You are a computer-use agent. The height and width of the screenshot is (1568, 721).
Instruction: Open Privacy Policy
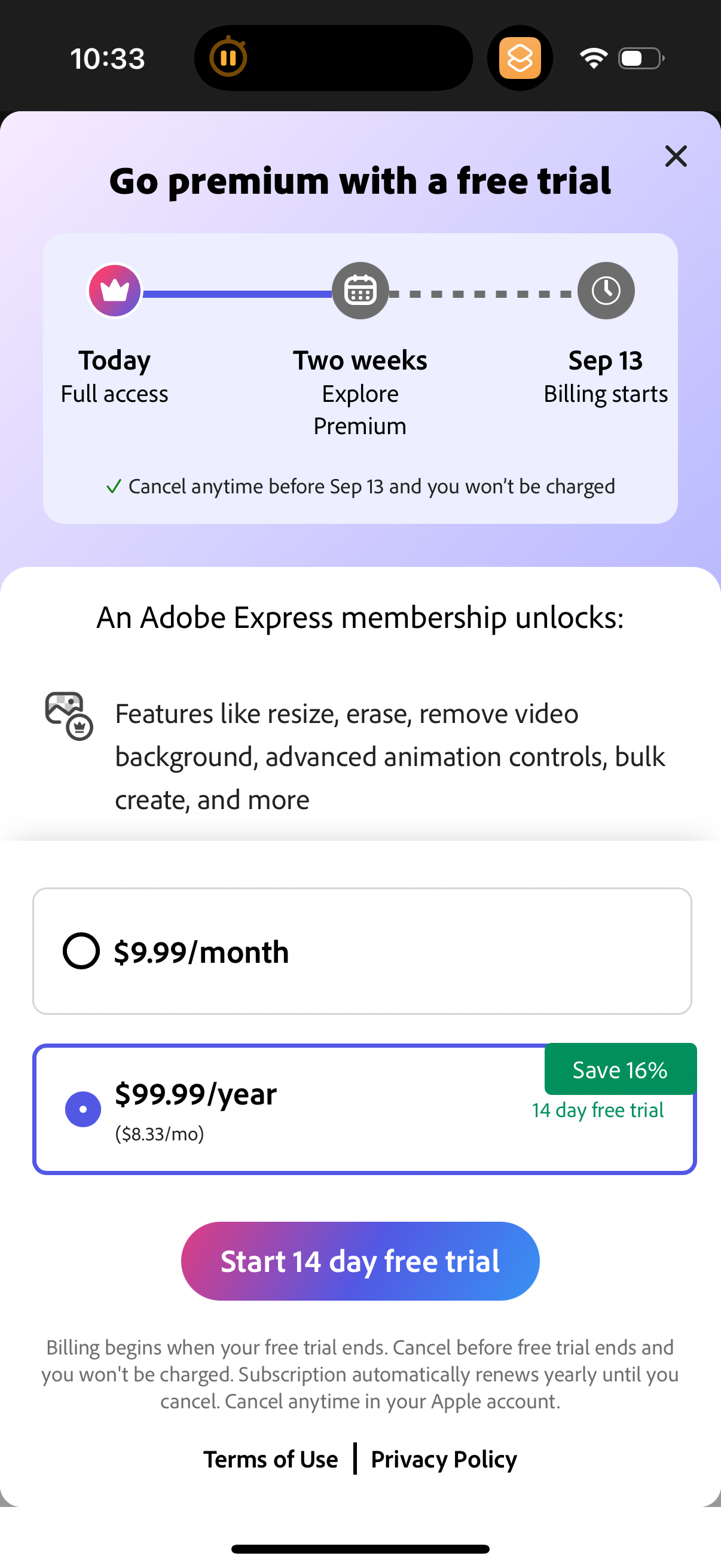(x=444, y=1459)
